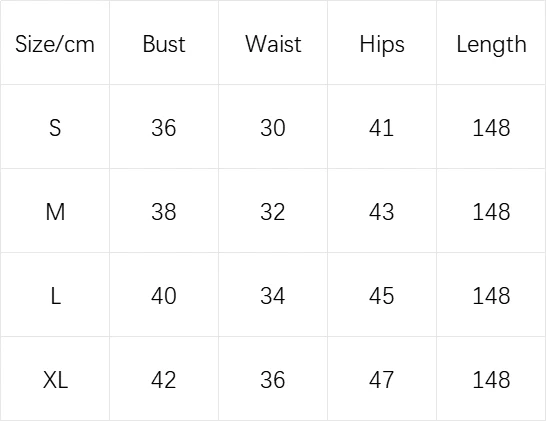
Task: Click the hips value 43 for size M
Action: [x=382, y=212]
